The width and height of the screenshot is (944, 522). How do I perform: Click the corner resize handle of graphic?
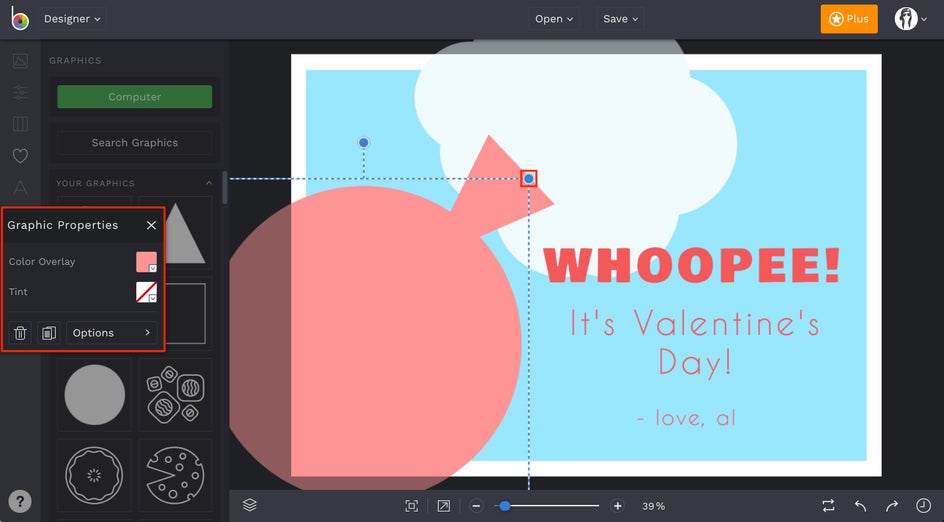coord(529,178)
